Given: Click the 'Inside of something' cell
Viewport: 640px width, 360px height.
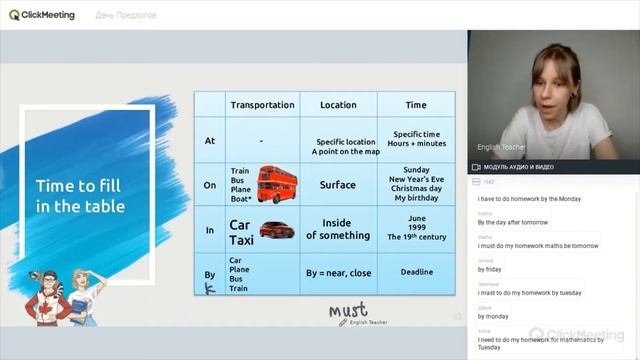Looking at the screenshot, I should tap(338, 229).
